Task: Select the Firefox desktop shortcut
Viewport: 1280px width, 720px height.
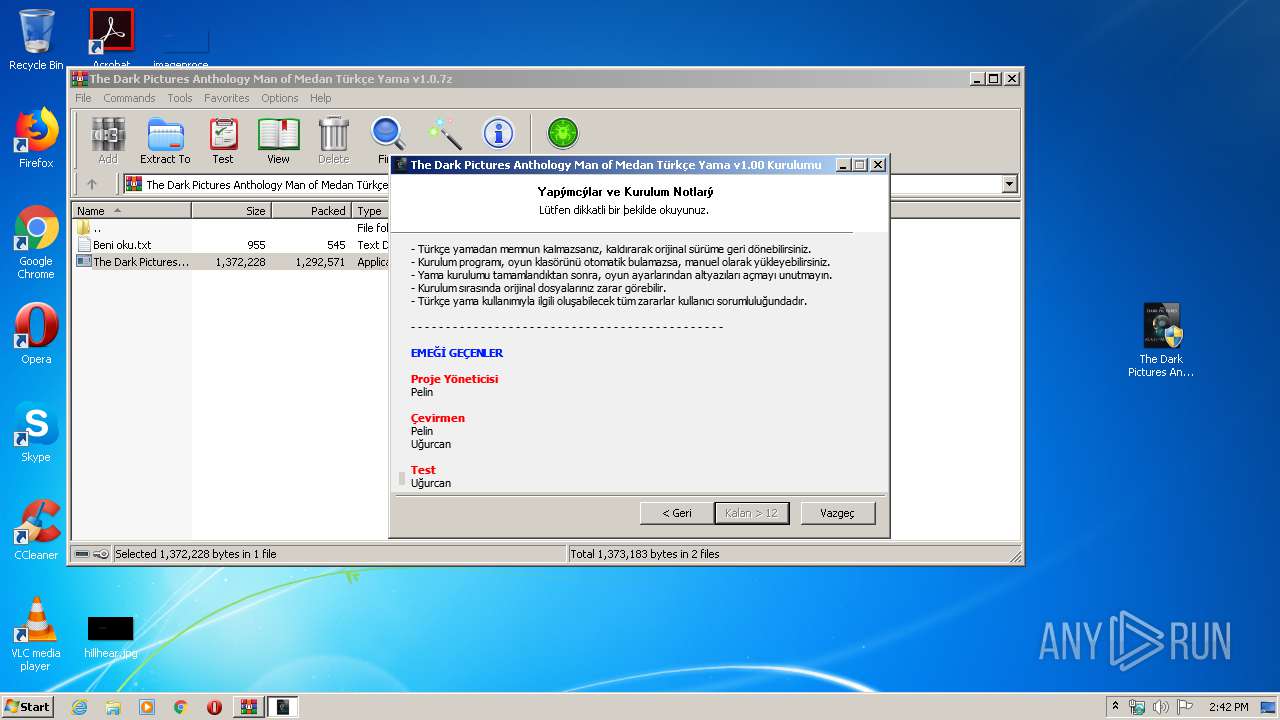Action: (36, 138)
